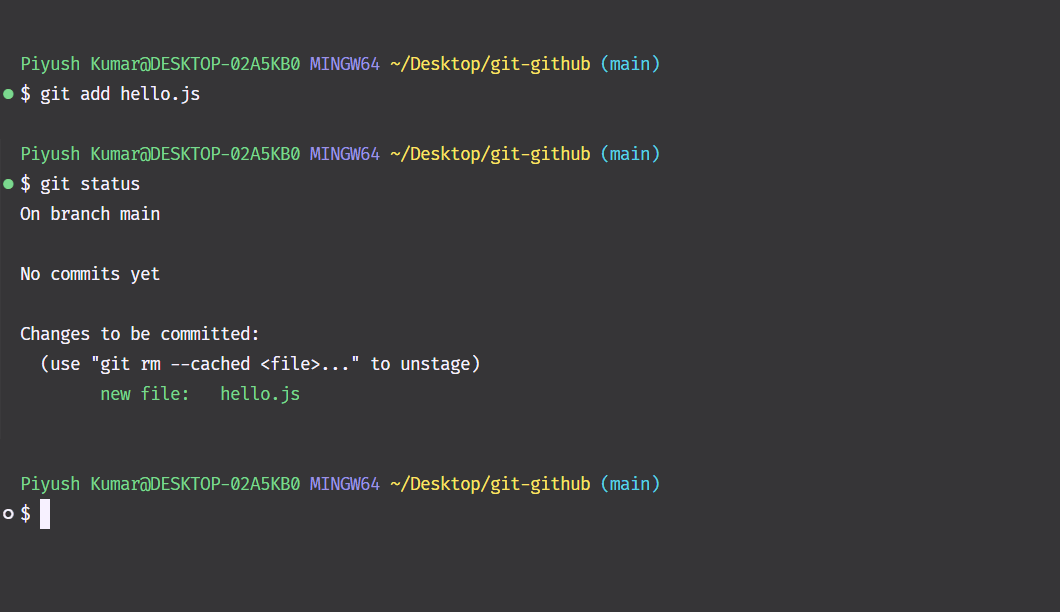The height and width of the screenshot is (612, 1060).
Task: Click the "Changes to be committed:" heading
Action: pyautogui.click(x=140, y=334)
